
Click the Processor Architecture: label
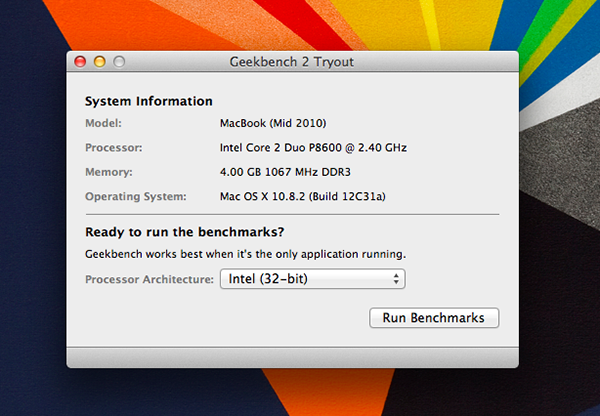point(149,279)
